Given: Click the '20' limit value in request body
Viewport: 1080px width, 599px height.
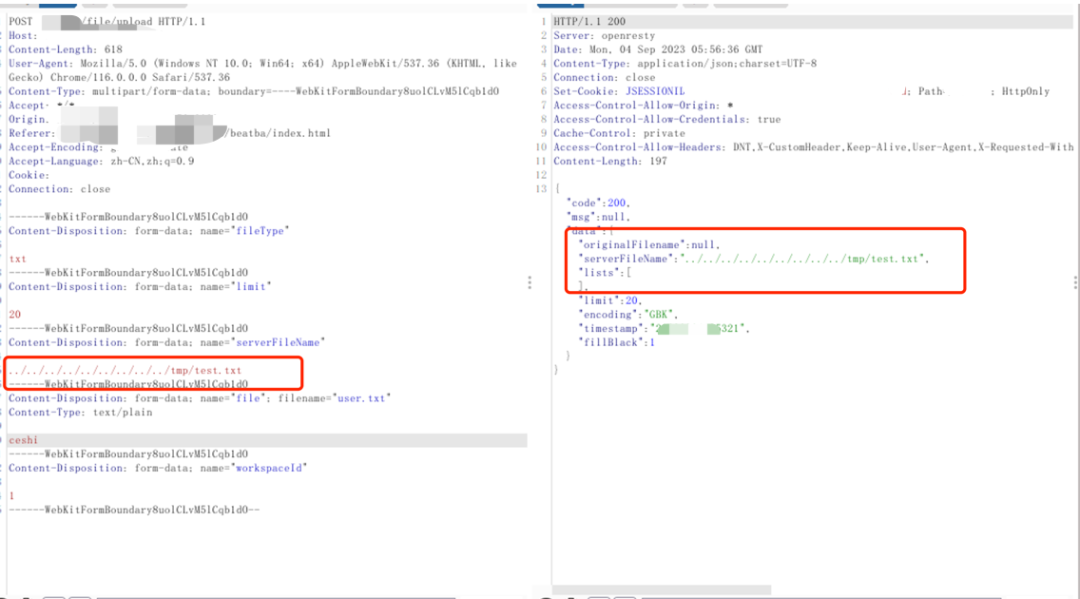Looking at the screenshot, I should 14,315.
